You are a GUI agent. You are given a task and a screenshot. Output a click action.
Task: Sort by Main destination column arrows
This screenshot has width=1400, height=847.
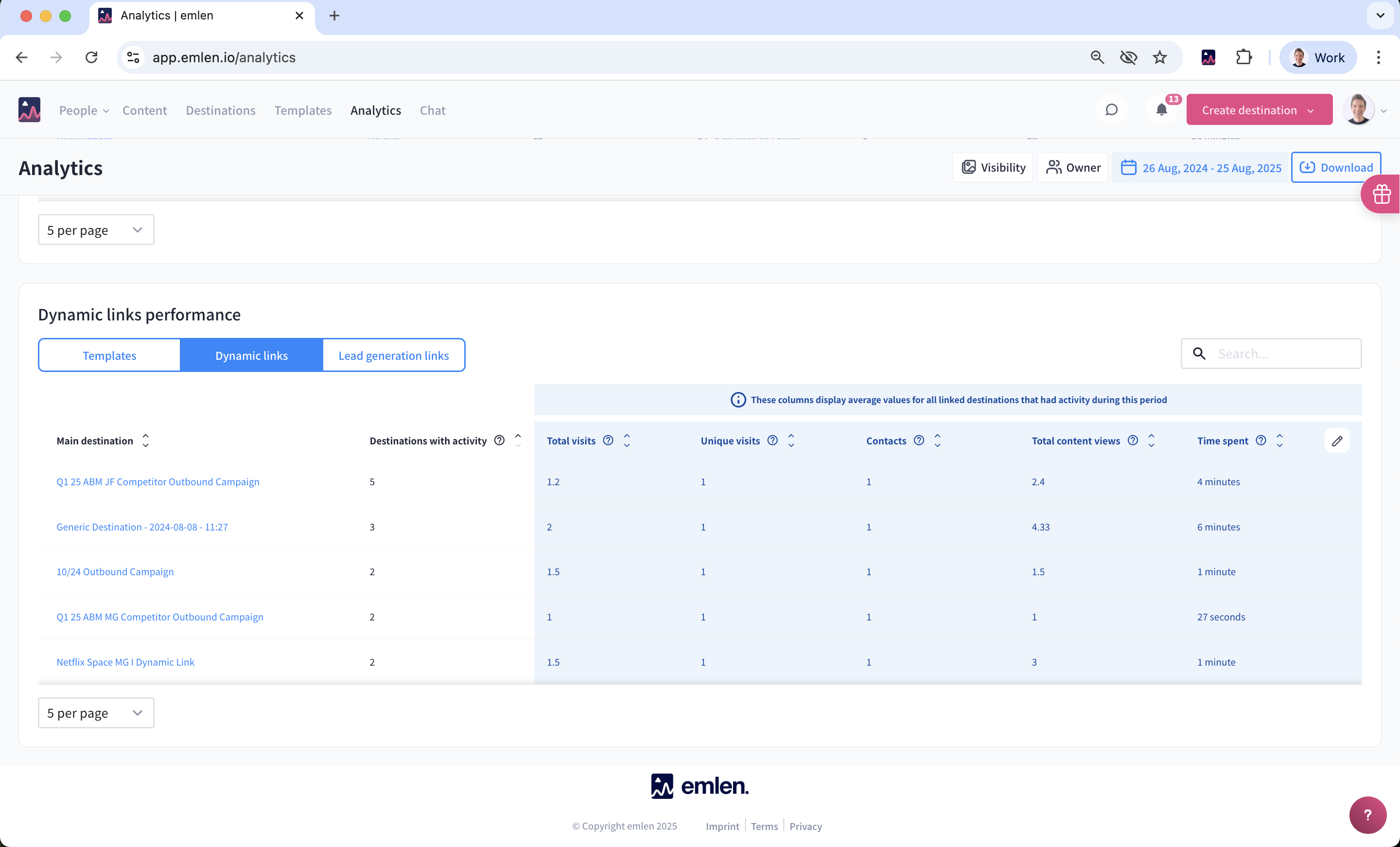(145, 441)
